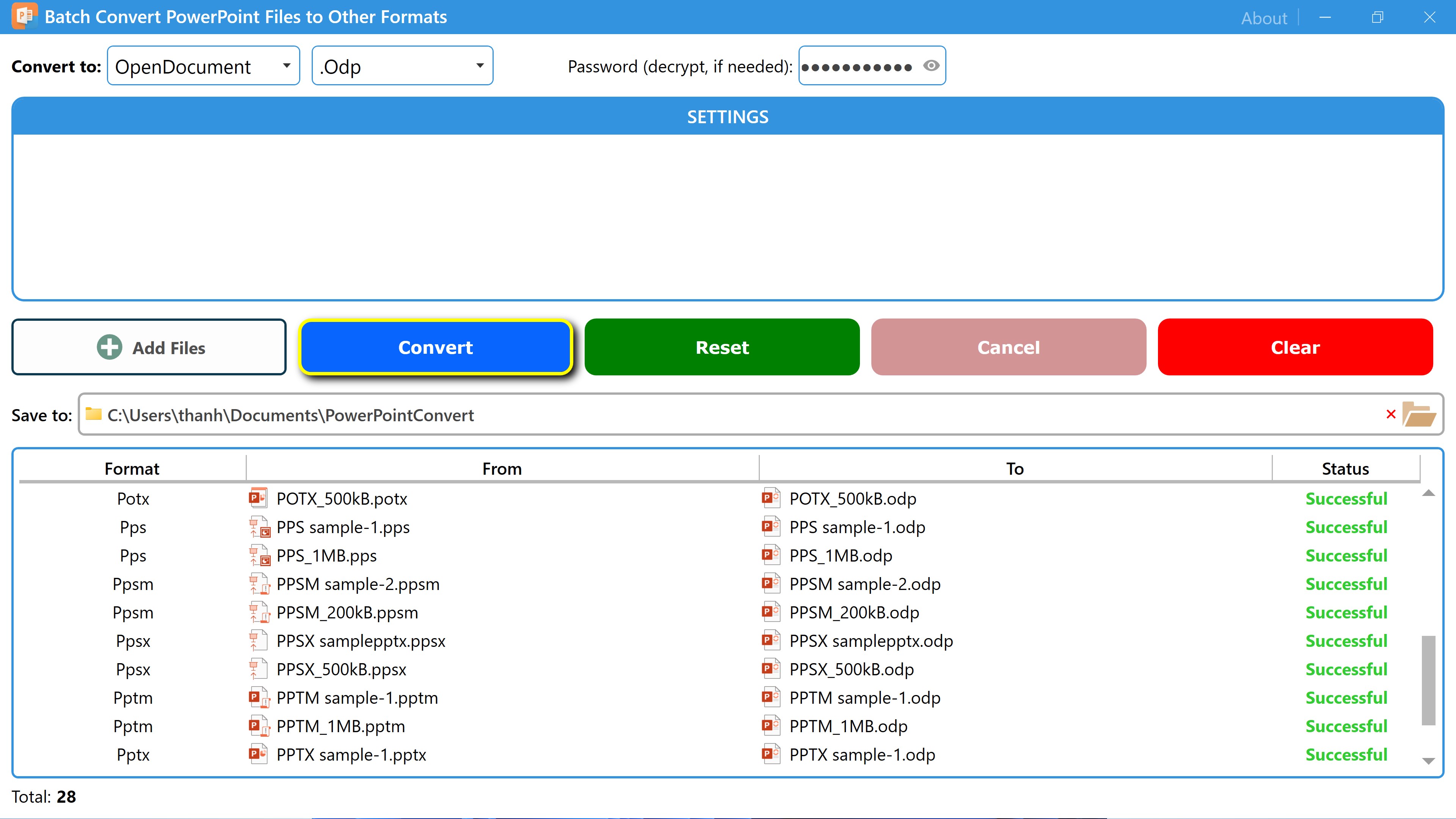Image resolution: width=1456 pixels, height=819 pixels.
Task: Click the PPSM_200kB.ppsm file icon
Action: click(x=259, y=612)
